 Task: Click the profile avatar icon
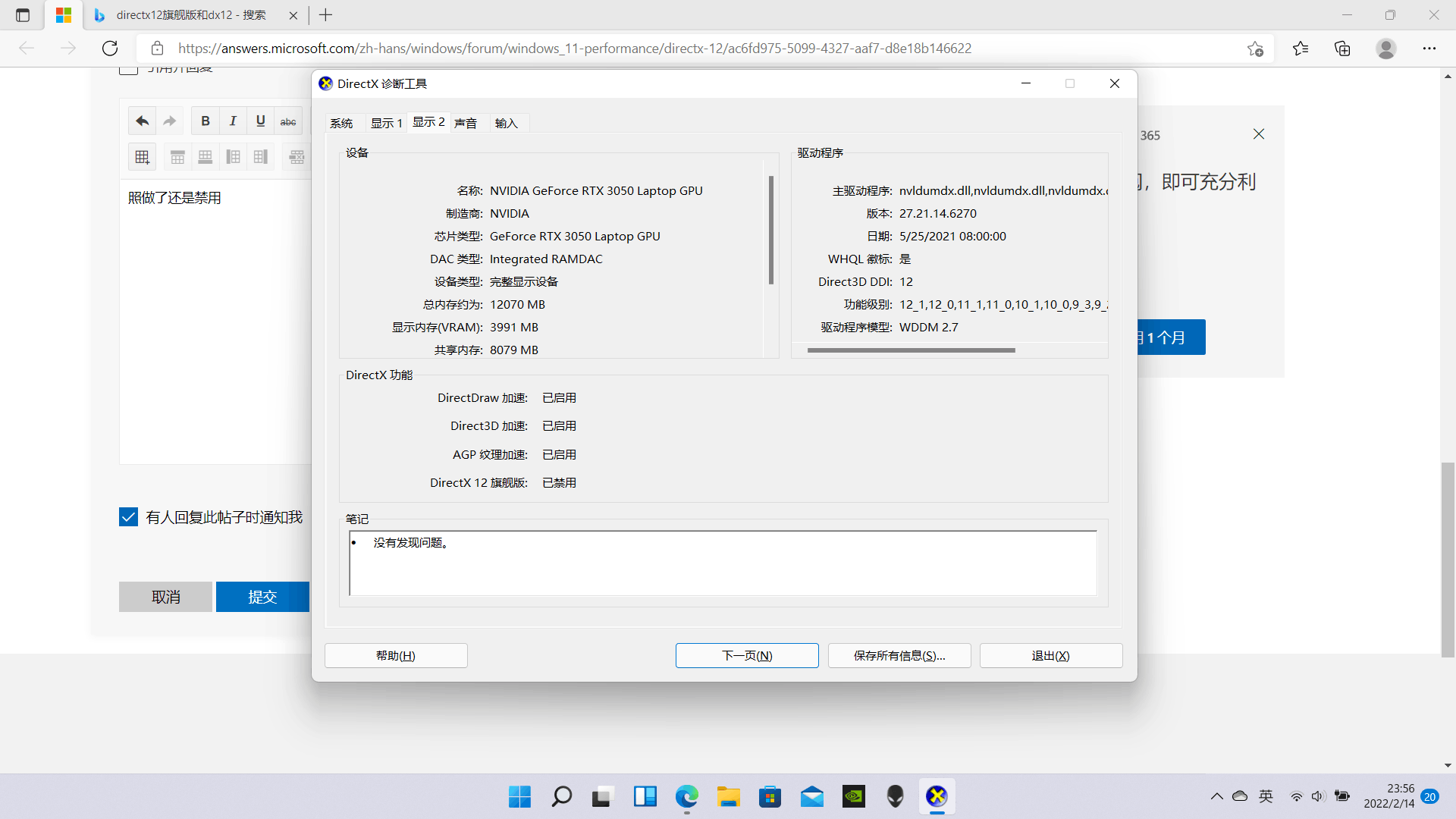click(1386, 49)
